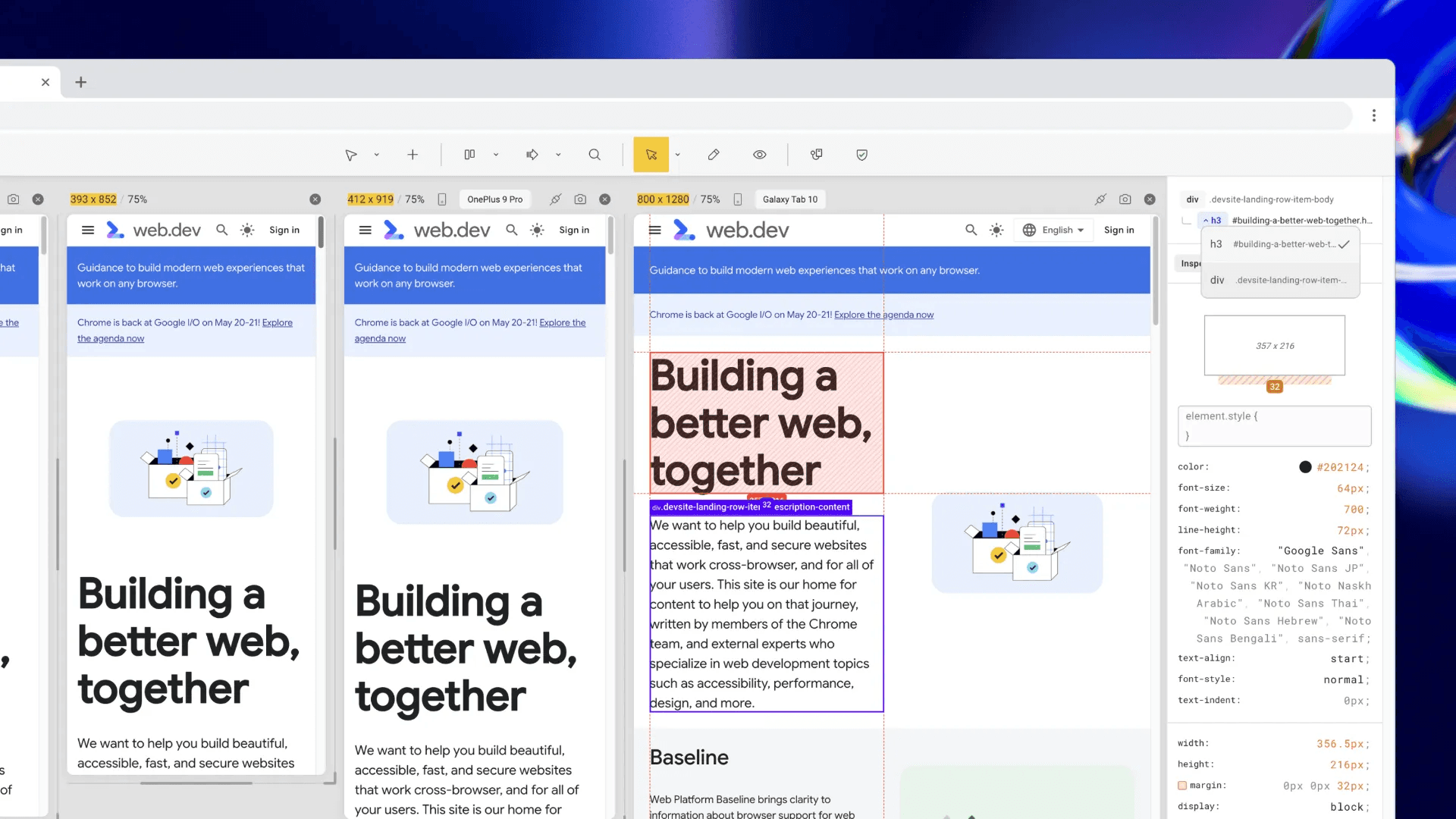Image resolution: width=1456 pixels, height=819 pixels.
Task: Click the shield checkmark toolbar icon
Action: tap(861, 155)
